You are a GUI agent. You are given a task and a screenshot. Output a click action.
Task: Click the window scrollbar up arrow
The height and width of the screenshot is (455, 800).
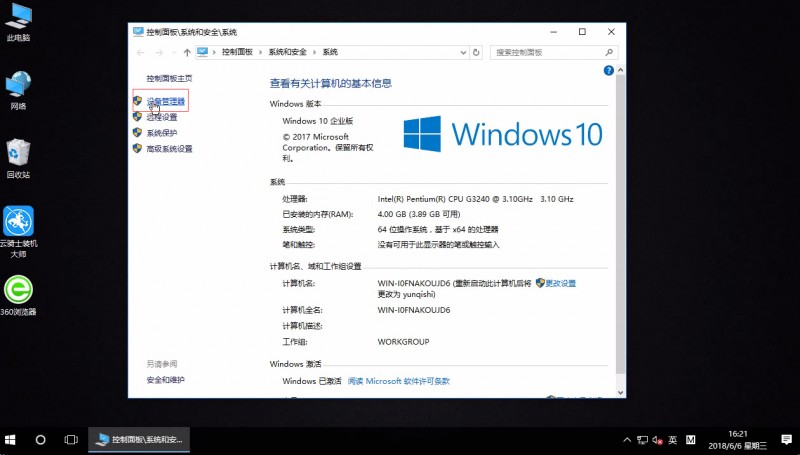pos(620,70)
